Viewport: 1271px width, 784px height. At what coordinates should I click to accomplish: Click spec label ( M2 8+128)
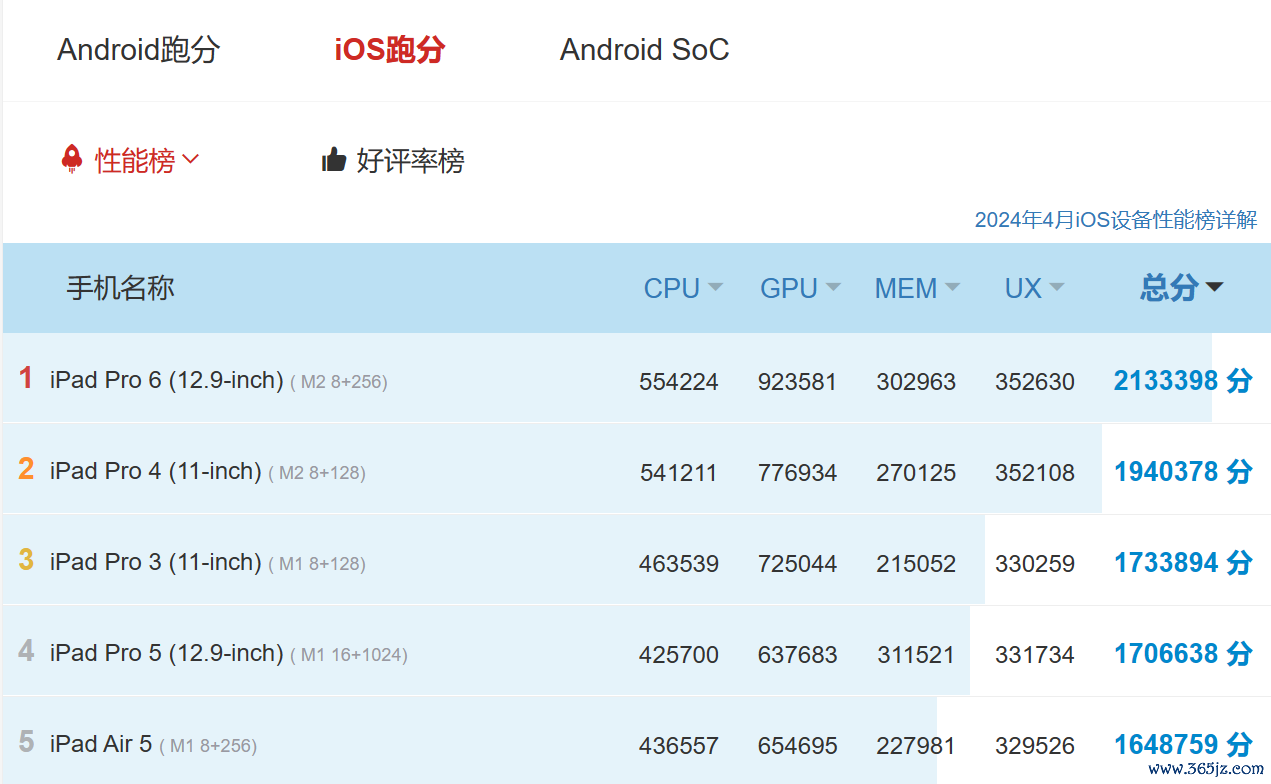pyautogui.click(x=317, y=473)
